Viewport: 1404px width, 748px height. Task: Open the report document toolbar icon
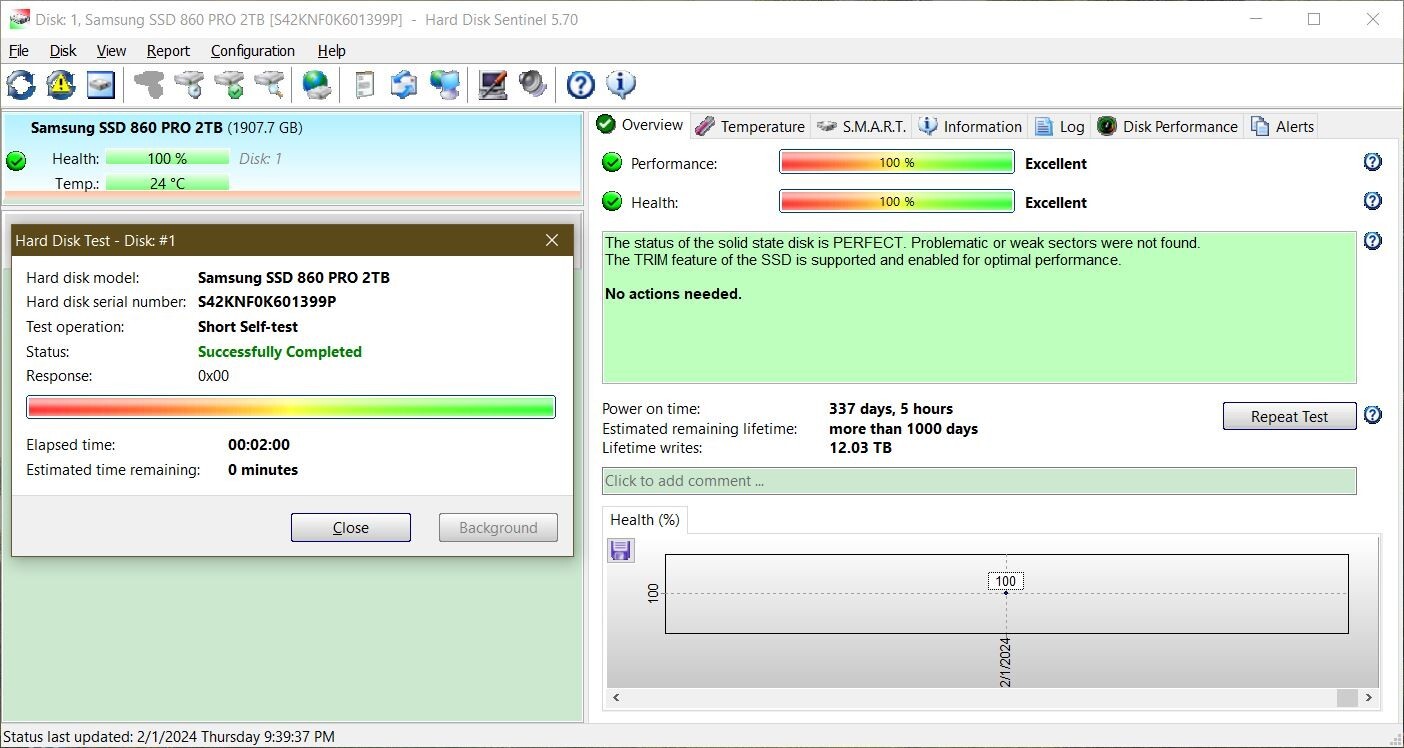point(365,85)
